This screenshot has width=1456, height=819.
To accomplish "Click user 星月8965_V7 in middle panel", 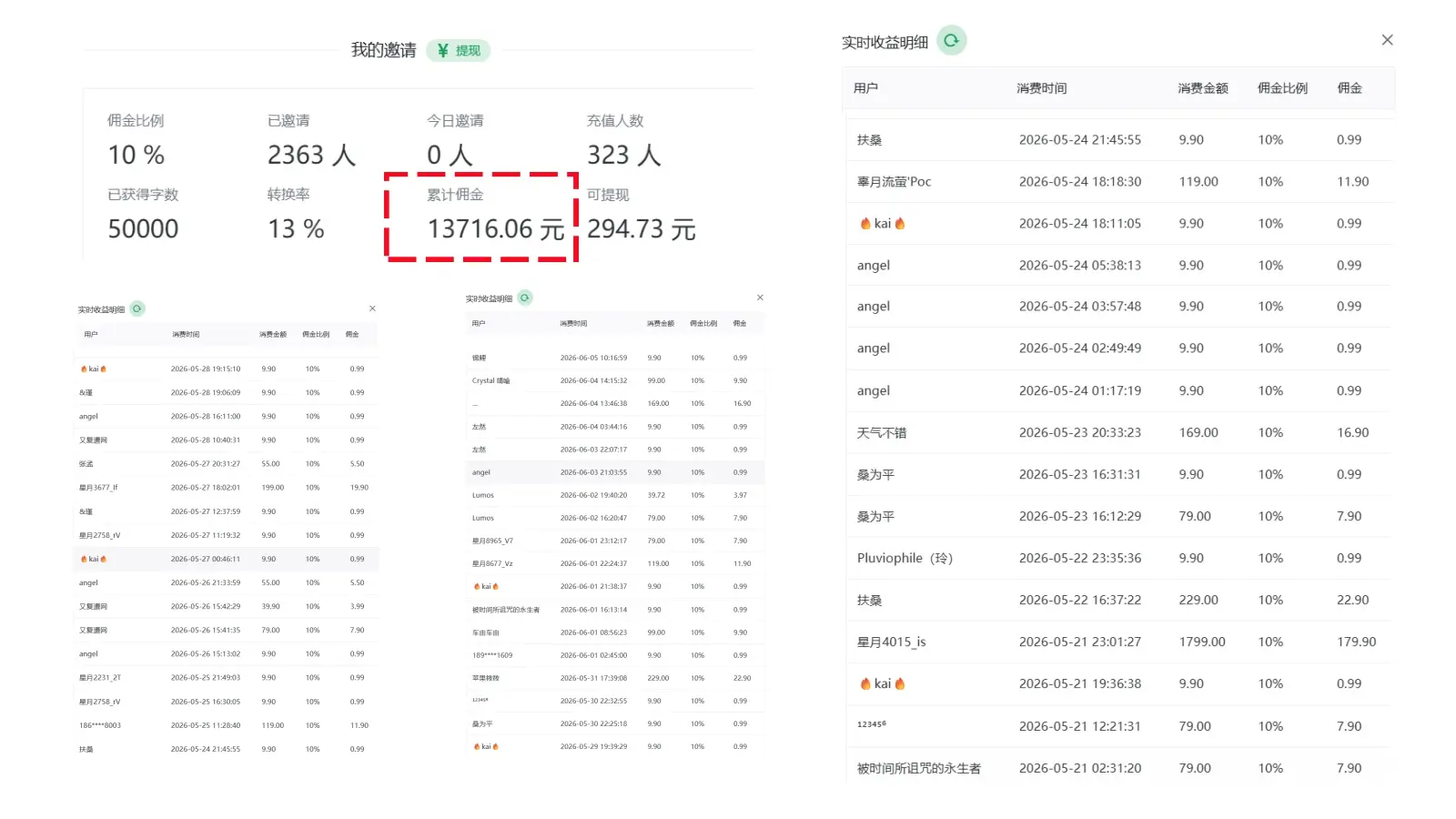I will click(x=492, y=541).
